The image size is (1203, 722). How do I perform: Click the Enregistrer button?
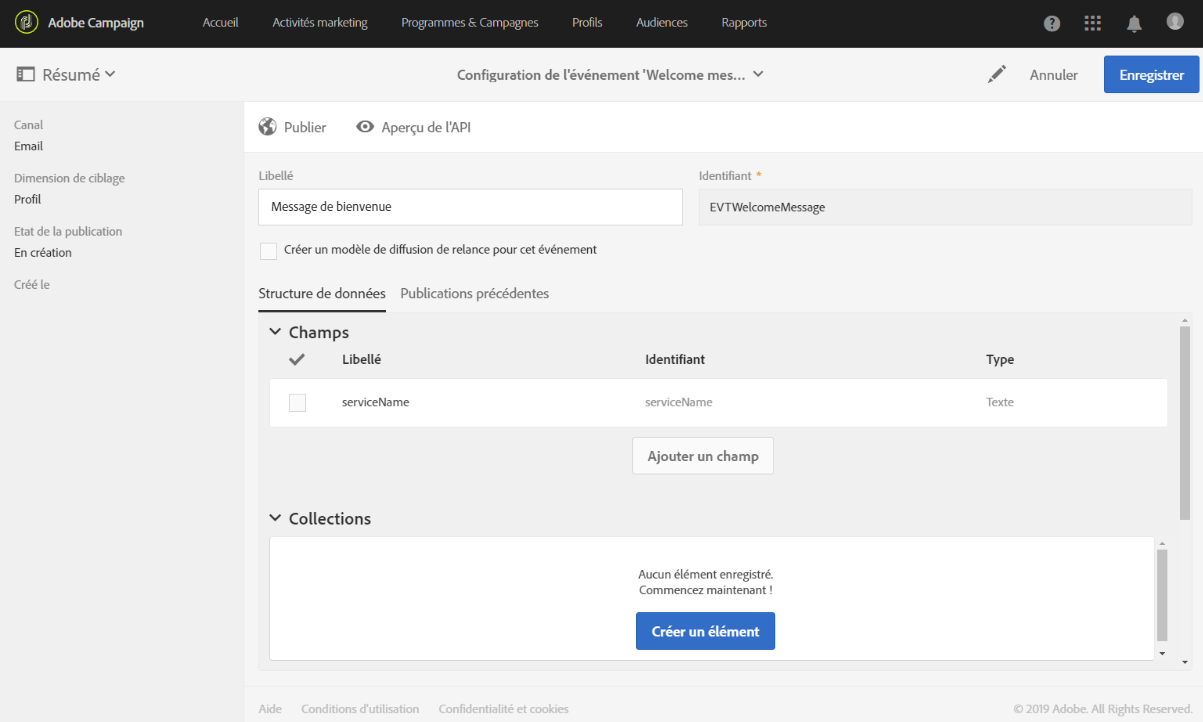click(x=1151, y=75)
